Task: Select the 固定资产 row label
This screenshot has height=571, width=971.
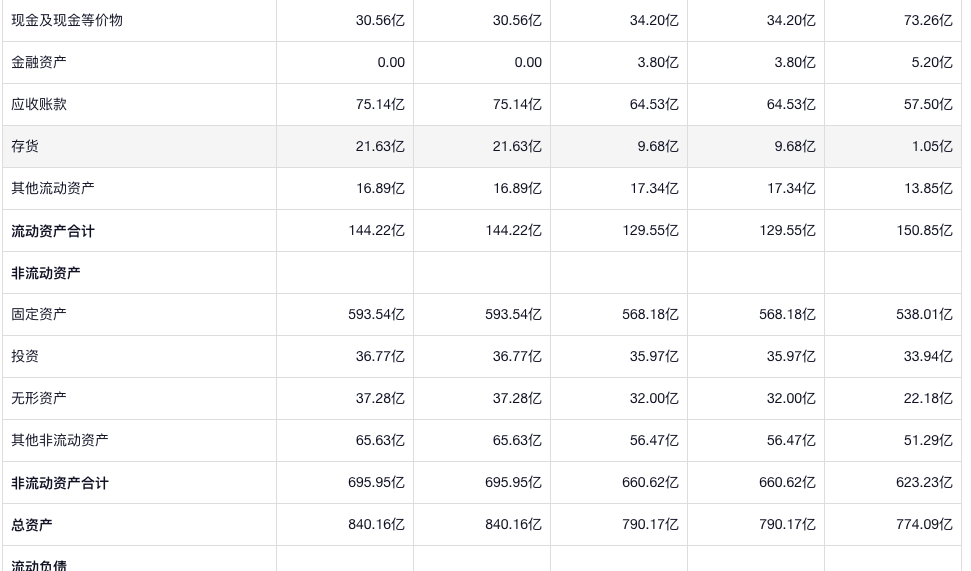Action: point(39,314)
